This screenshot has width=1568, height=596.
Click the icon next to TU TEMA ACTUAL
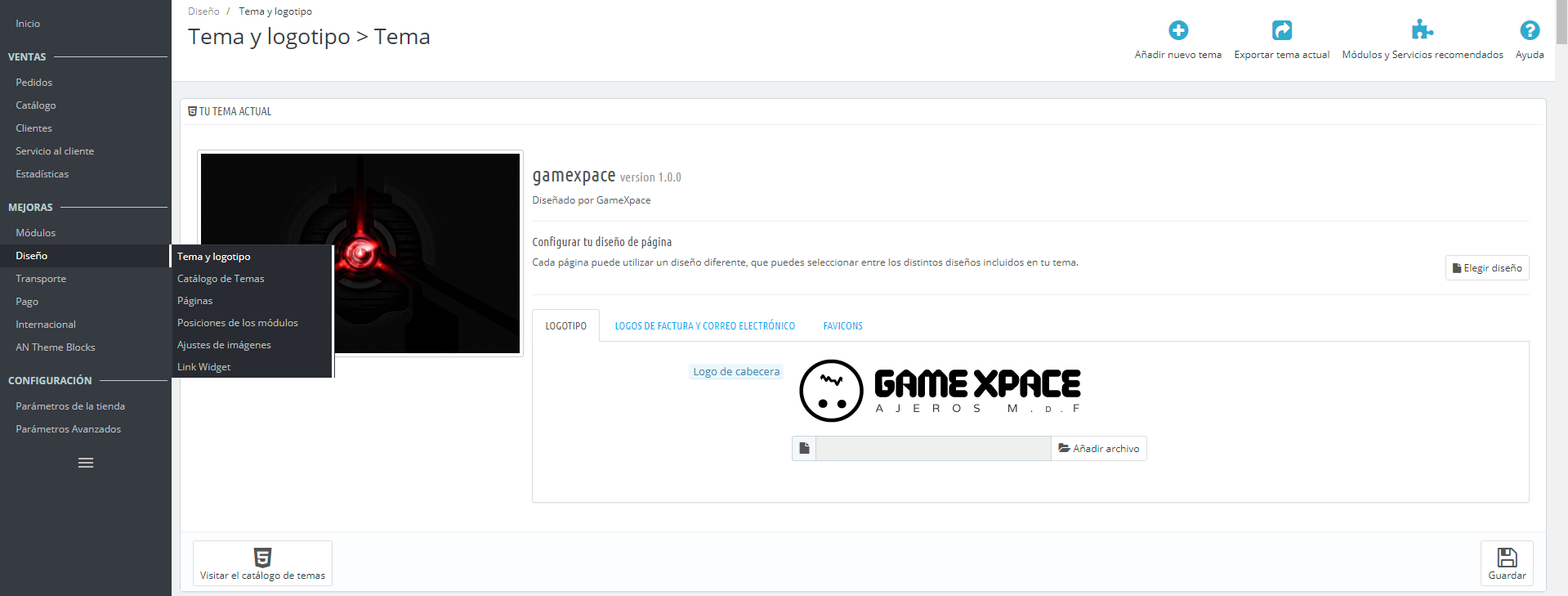coord(192,111)
